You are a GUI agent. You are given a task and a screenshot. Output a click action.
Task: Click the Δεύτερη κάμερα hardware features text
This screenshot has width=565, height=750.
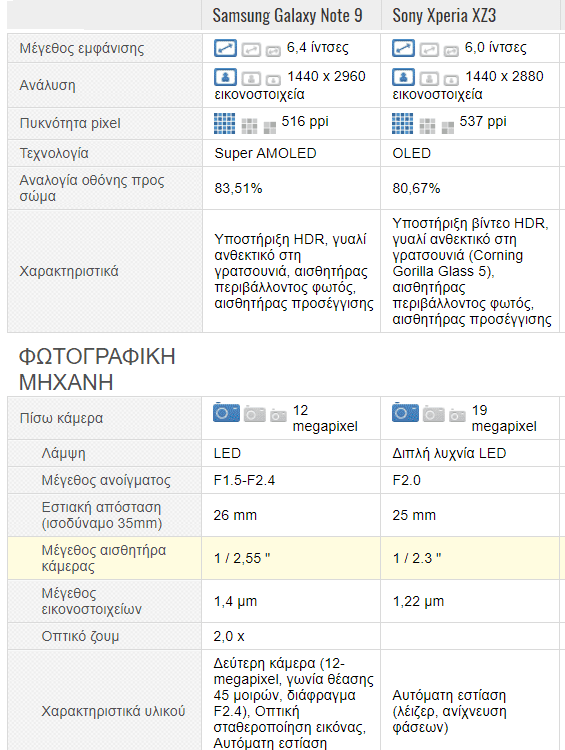point(294,703)
